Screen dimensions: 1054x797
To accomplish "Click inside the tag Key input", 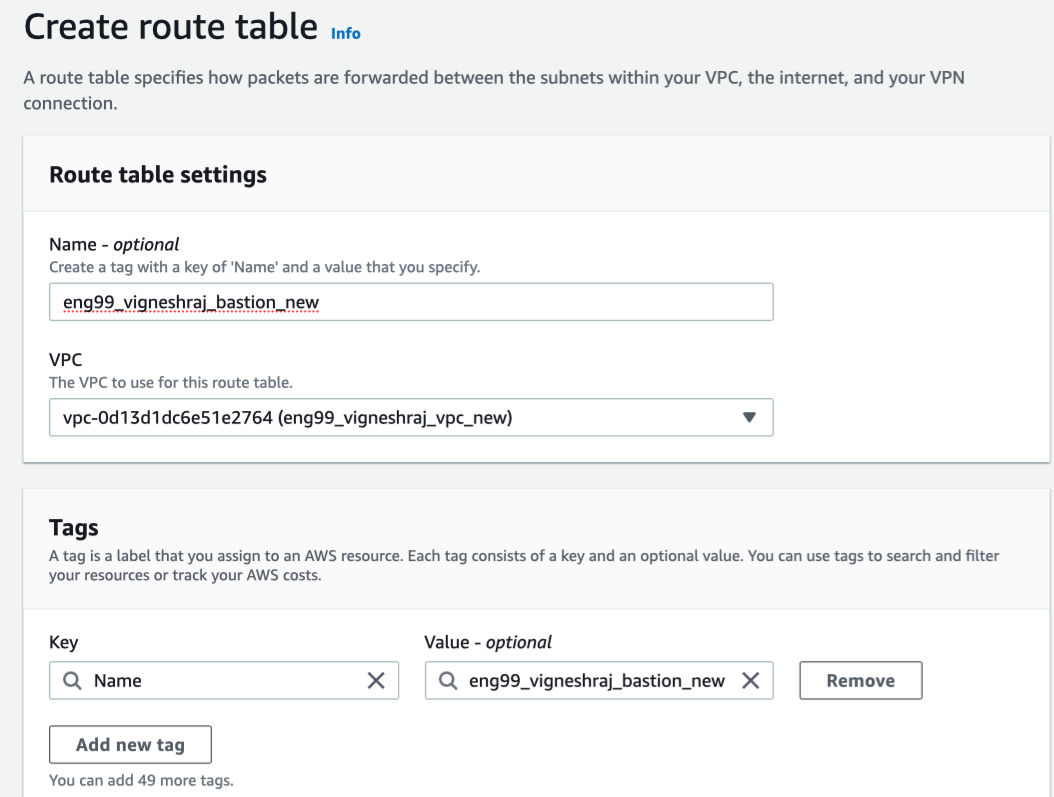I will [225, 681].
